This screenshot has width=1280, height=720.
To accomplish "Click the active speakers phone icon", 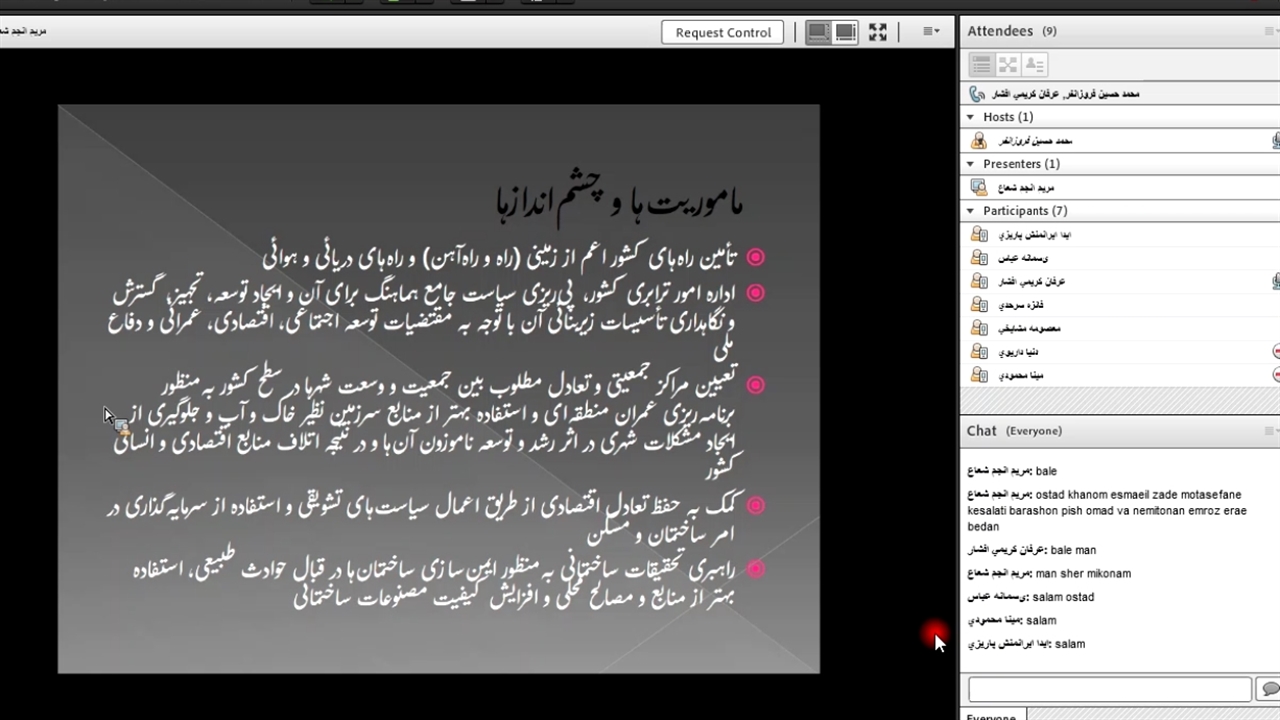I will point(977,94).
